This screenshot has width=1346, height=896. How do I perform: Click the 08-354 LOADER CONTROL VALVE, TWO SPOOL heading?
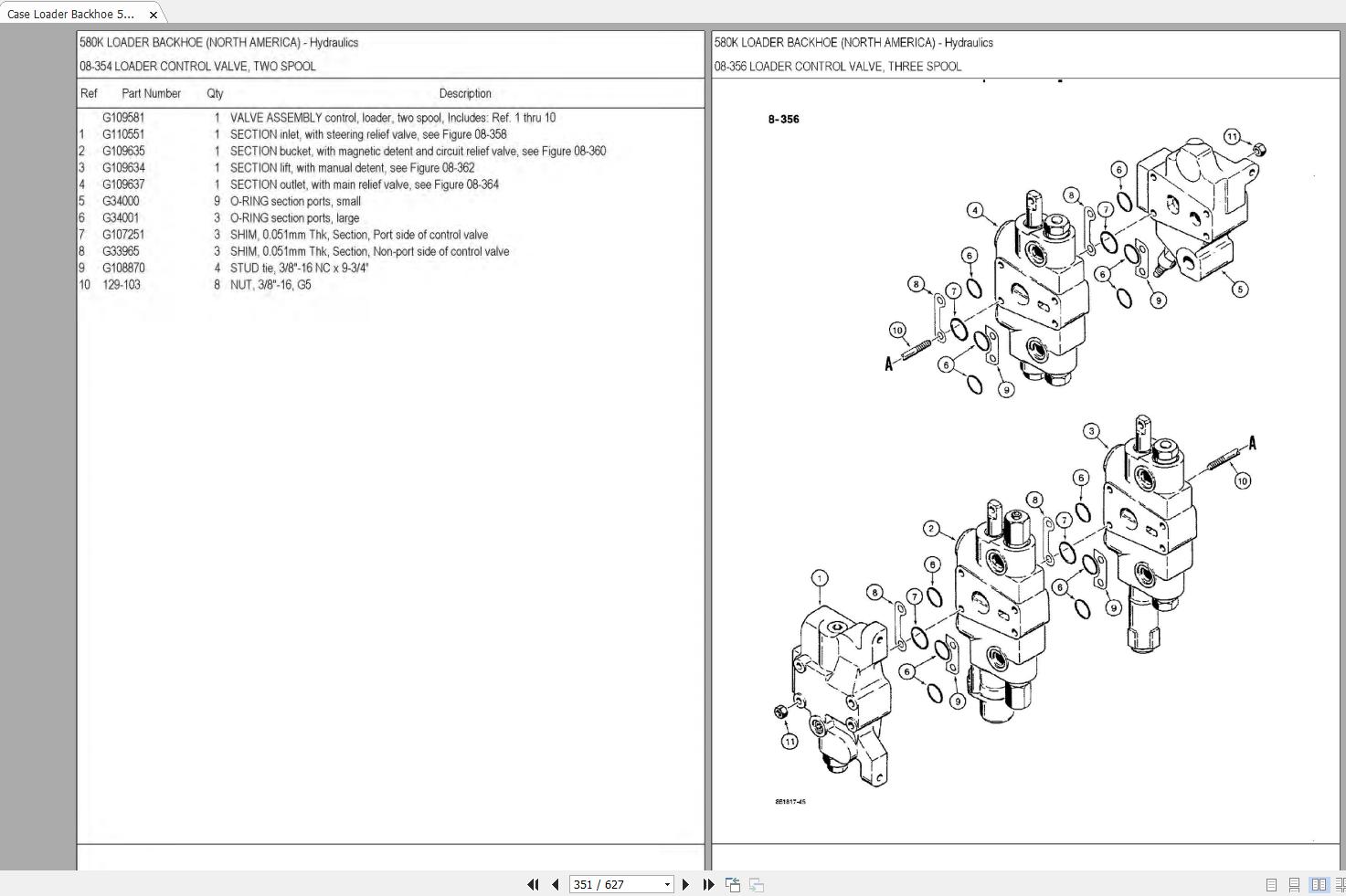pos(197,67)
